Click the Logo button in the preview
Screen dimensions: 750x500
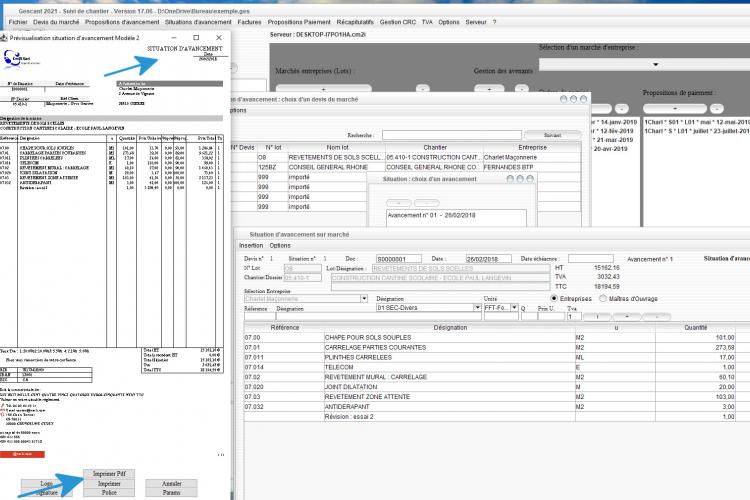pyautogui.click(x=46, y=484)
